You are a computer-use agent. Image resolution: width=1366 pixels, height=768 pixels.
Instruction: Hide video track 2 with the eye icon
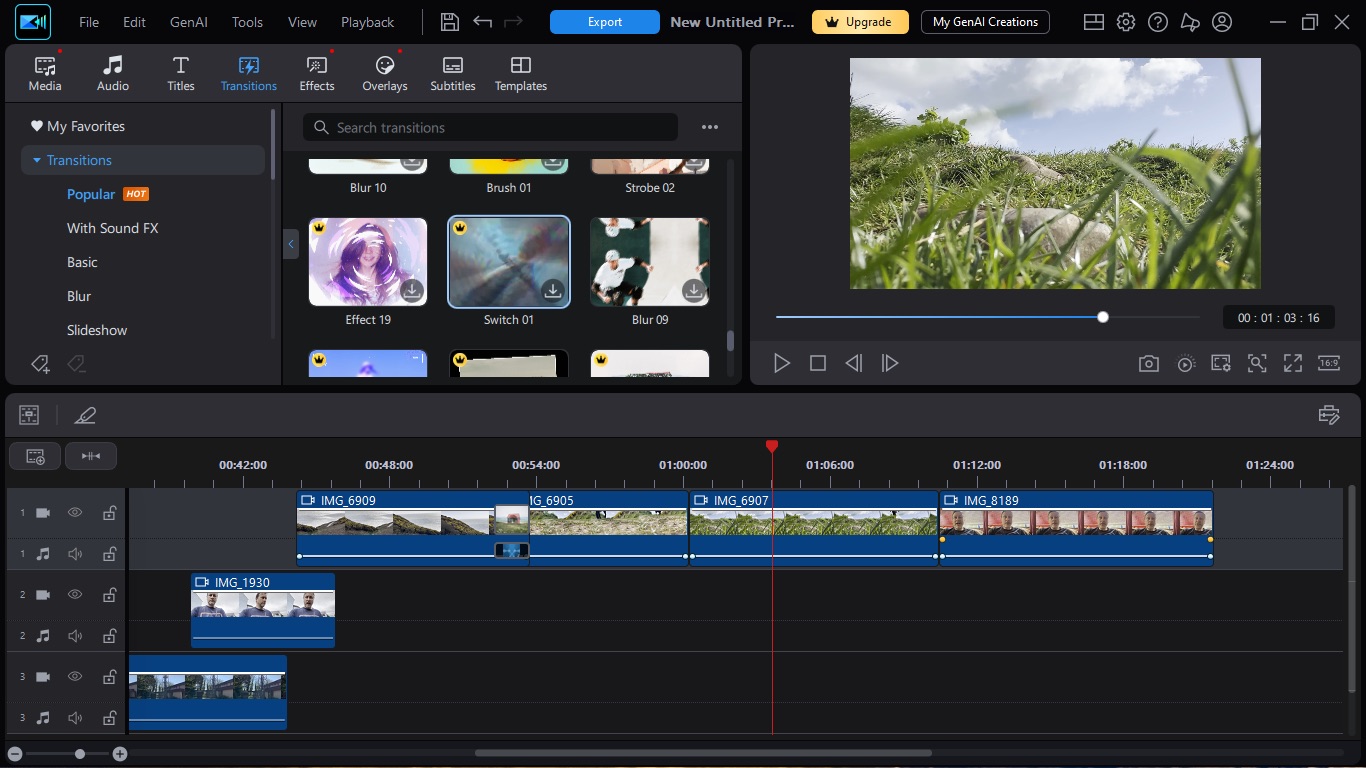coord(75,595)
